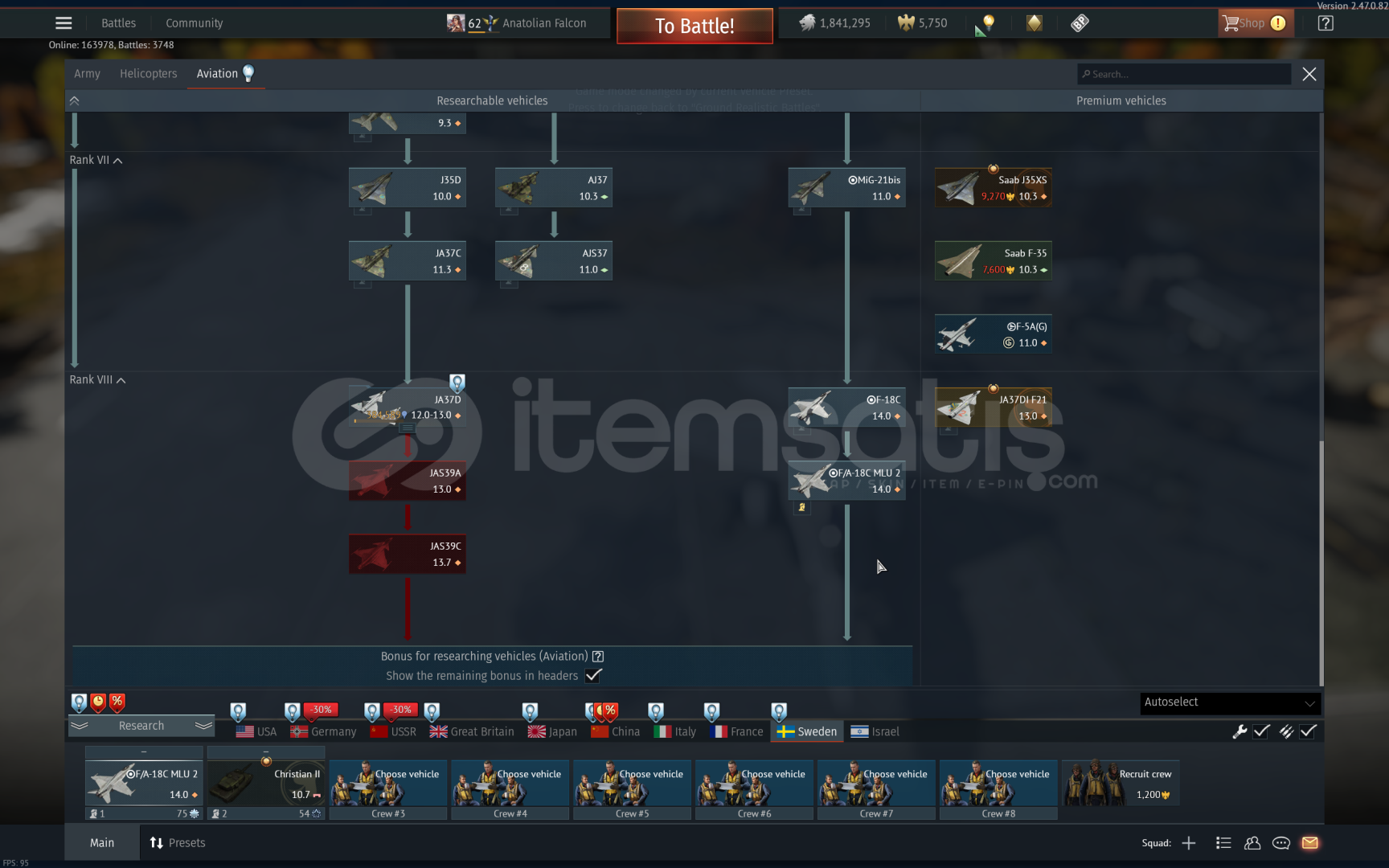Click the Israel flag icon

tap(859, 731)
